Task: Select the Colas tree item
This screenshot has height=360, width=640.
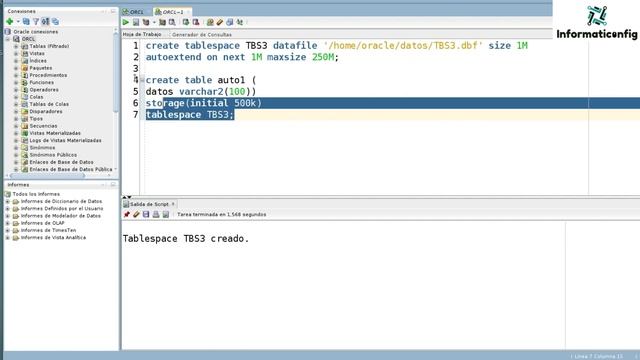Action: pos(36,97)
